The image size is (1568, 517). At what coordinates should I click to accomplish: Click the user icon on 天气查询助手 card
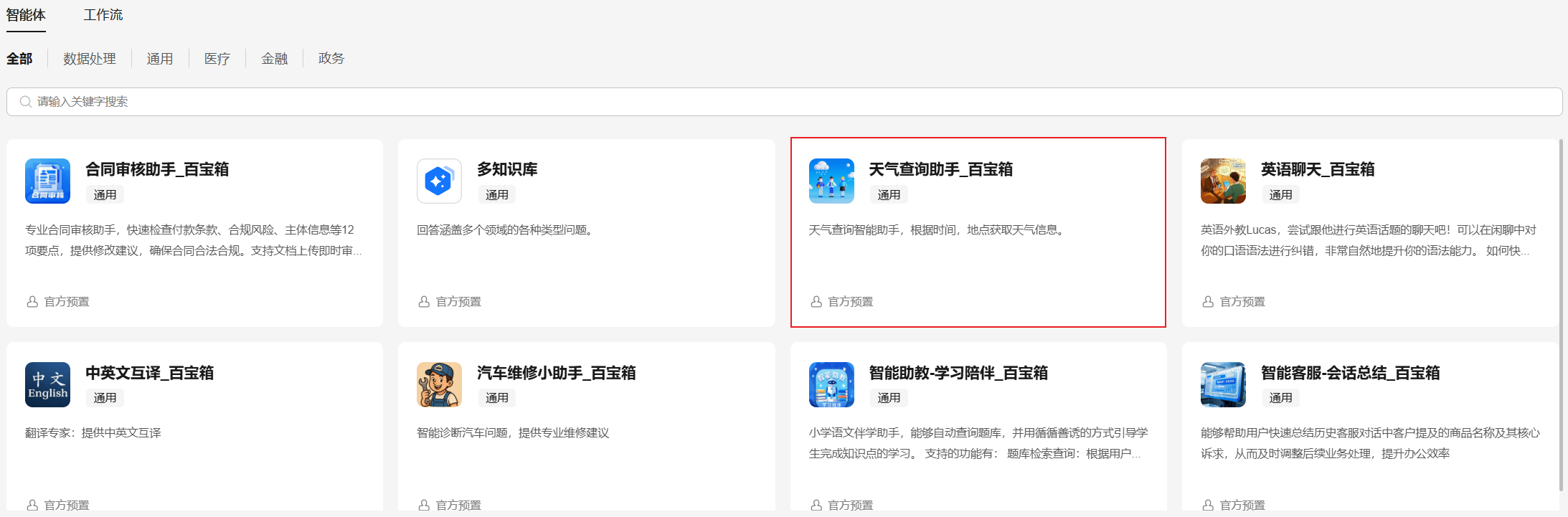pos(816,302)
